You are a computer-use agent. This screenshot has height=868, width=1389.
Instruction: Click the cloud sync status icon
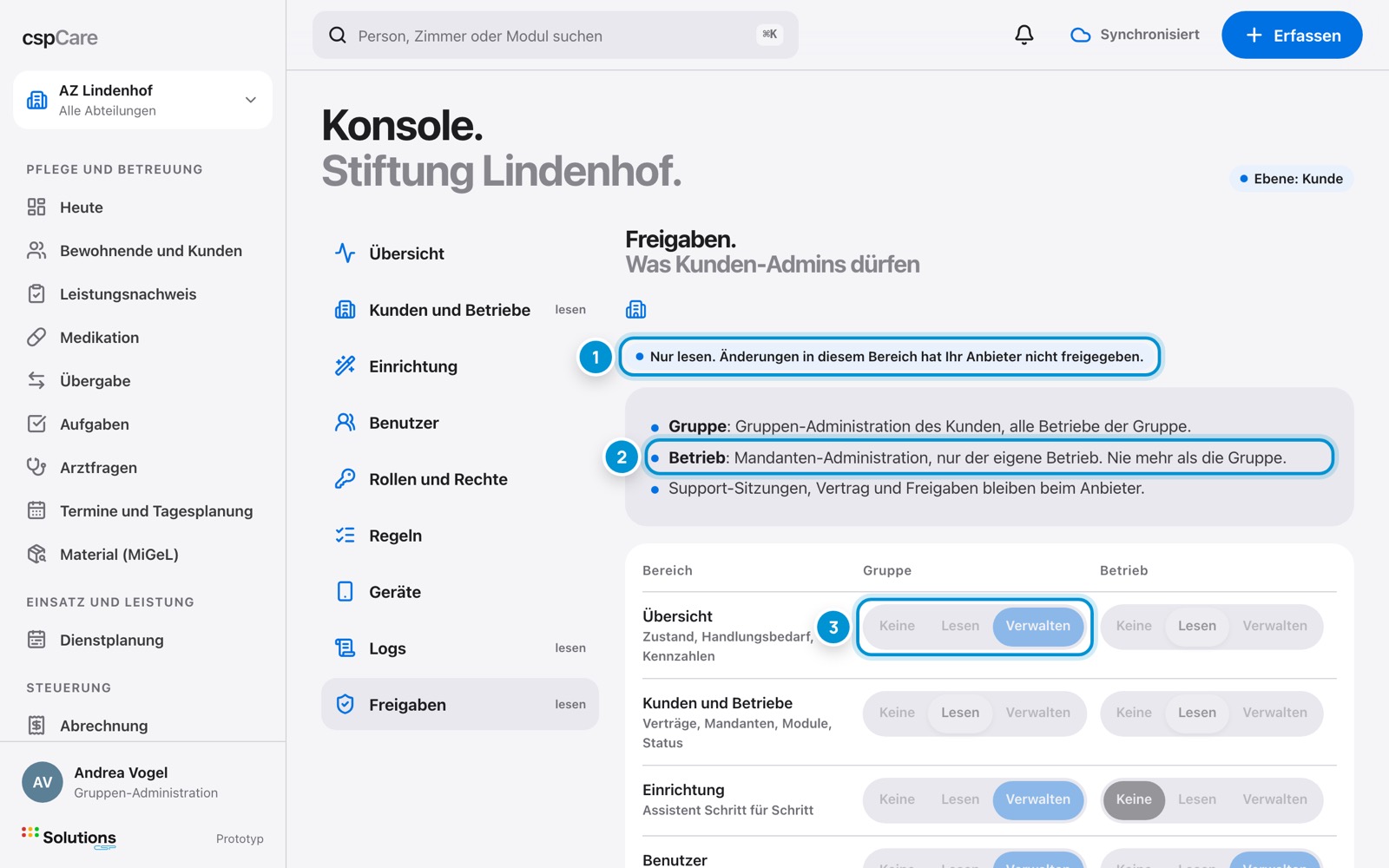1080,35
